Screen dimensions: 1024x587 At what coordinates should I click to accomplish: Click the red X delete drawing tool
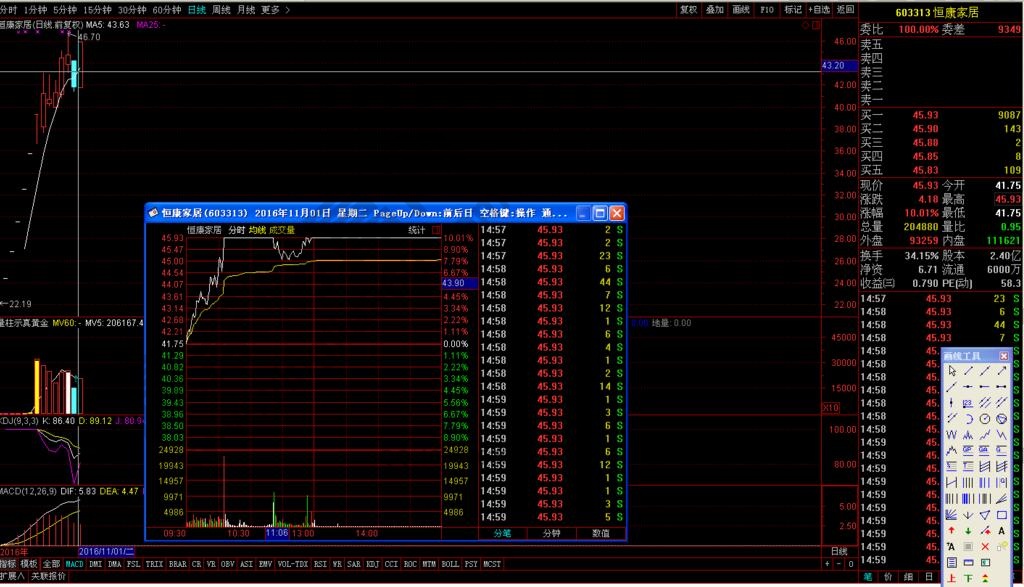[x=986, y=546]
